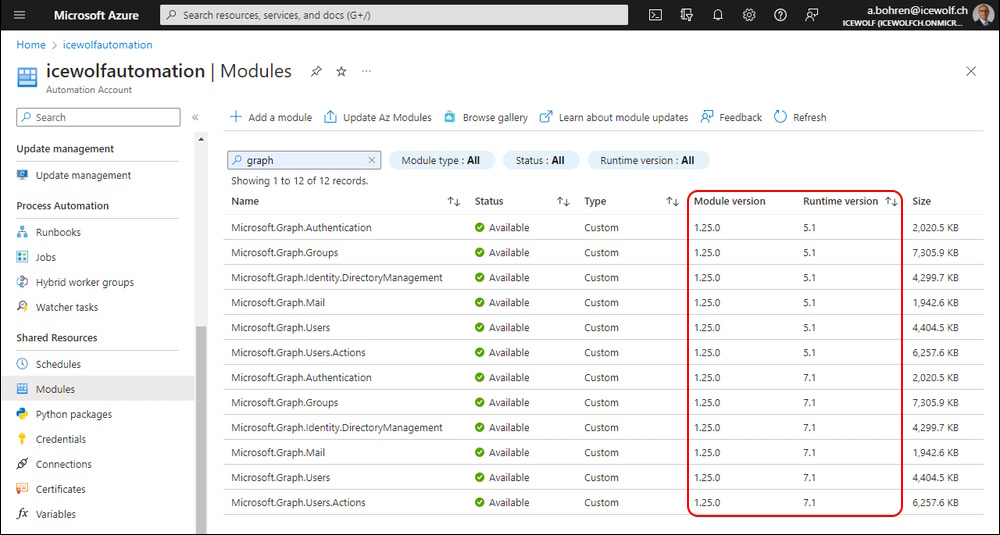Open Browse gallery
Screen dimensions: 1000x535
pyautogui.click(x=486, y=117)
